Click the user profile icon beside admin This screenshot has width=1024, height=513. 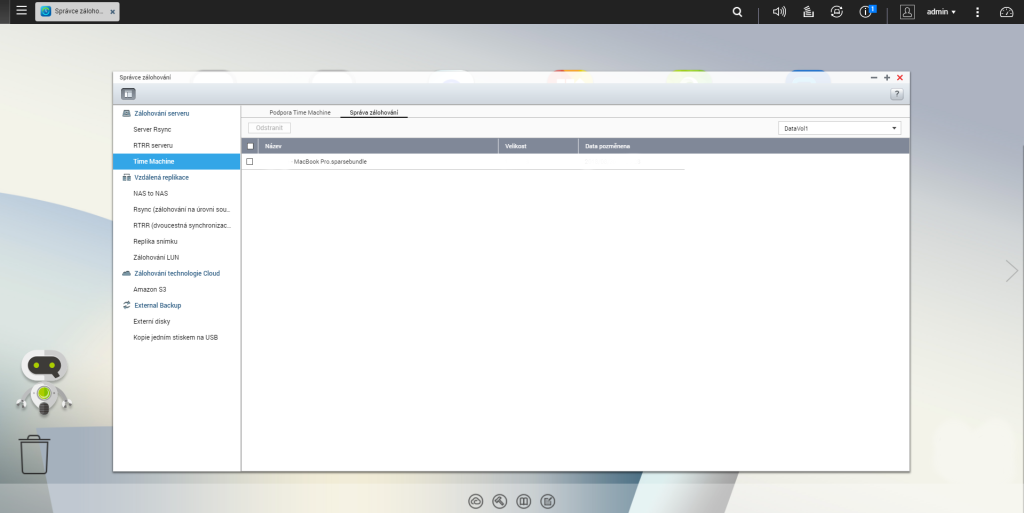coord(907,12)
